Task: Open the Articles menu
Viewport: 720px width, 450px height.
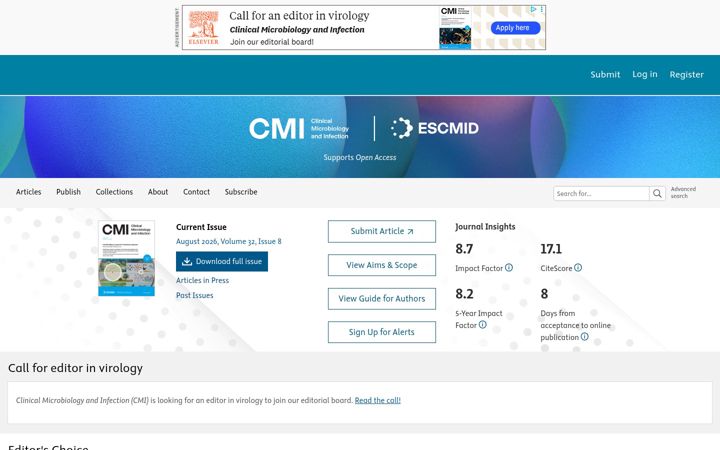Action: coord(28,192)
